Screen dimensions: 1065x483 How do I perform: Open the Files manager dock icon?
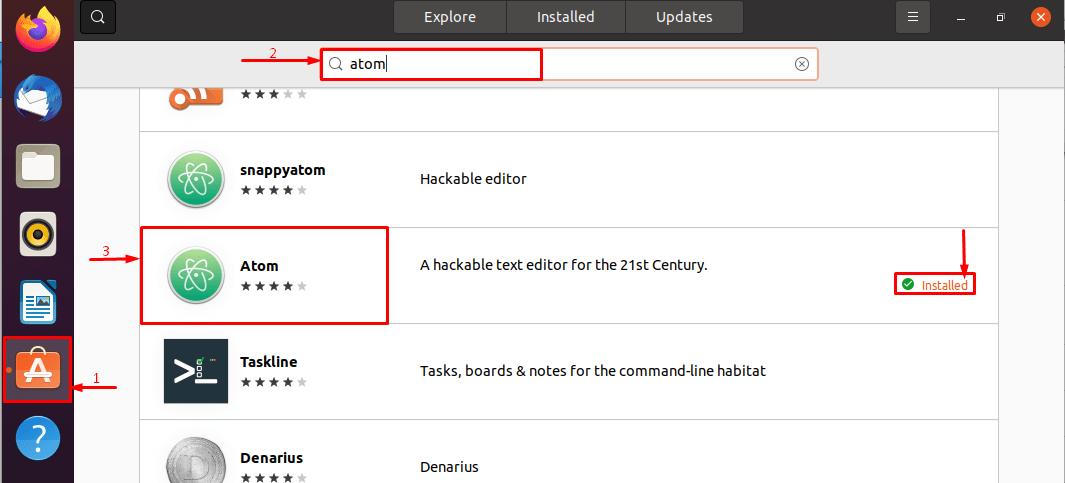(38, 166)
